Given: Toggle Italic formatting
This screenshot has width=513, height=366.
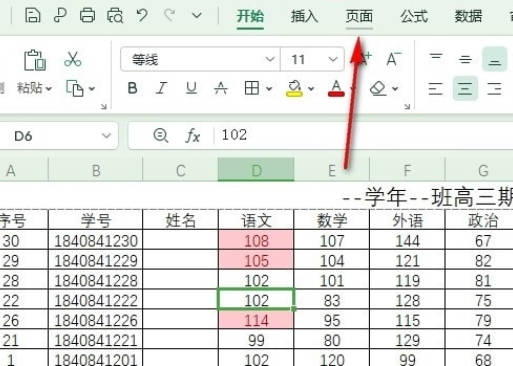Looking at the screenshot, I should pos(162,89).
